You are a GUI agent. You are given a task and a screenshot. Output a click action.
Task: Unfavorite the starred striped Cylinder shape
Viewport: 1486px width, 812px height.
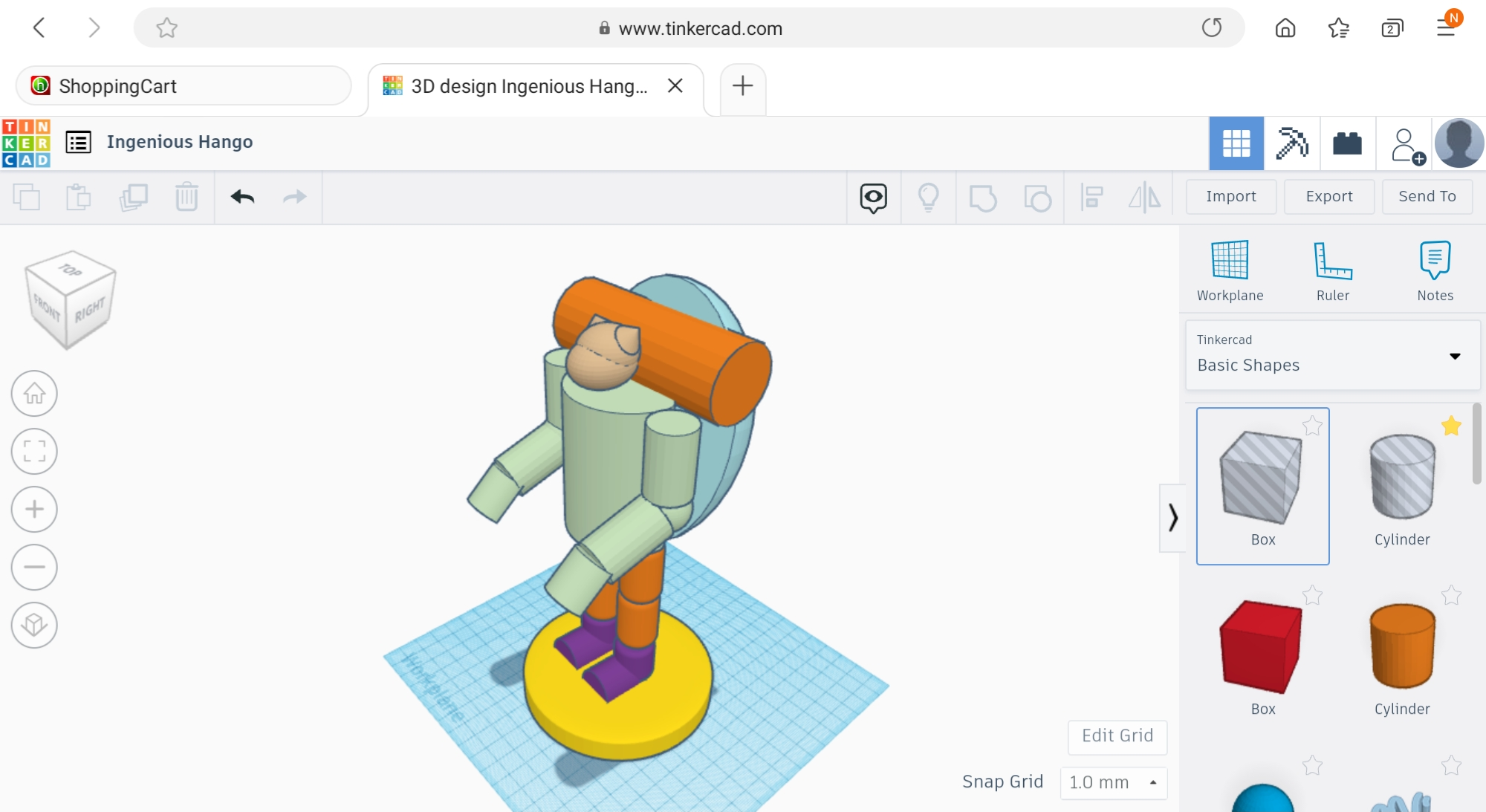(x=1451, y=426)
